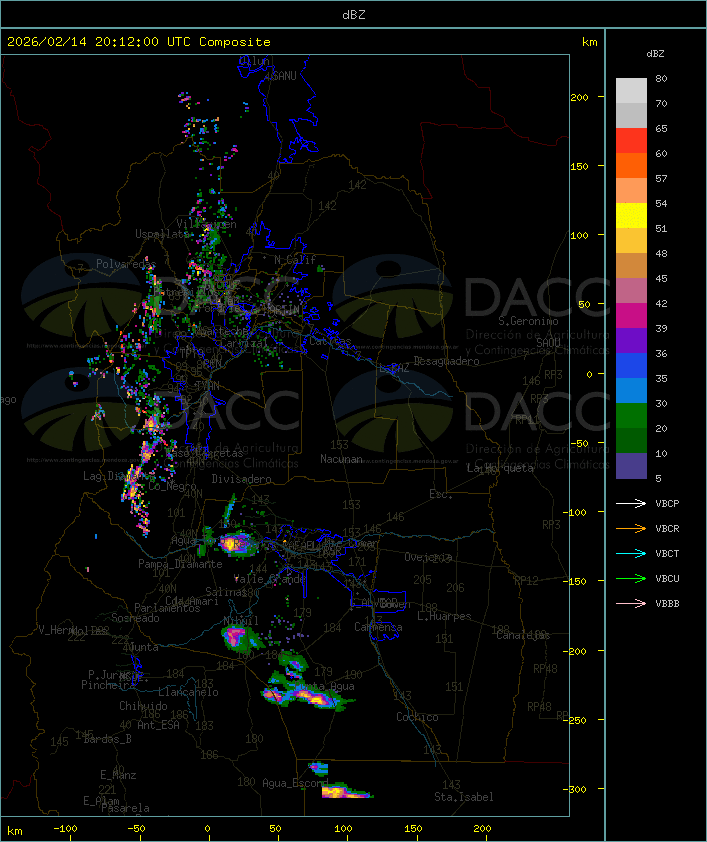
Task: Click the Bardas_B place label
Action: pyautogui.click(x=107, y=739)
